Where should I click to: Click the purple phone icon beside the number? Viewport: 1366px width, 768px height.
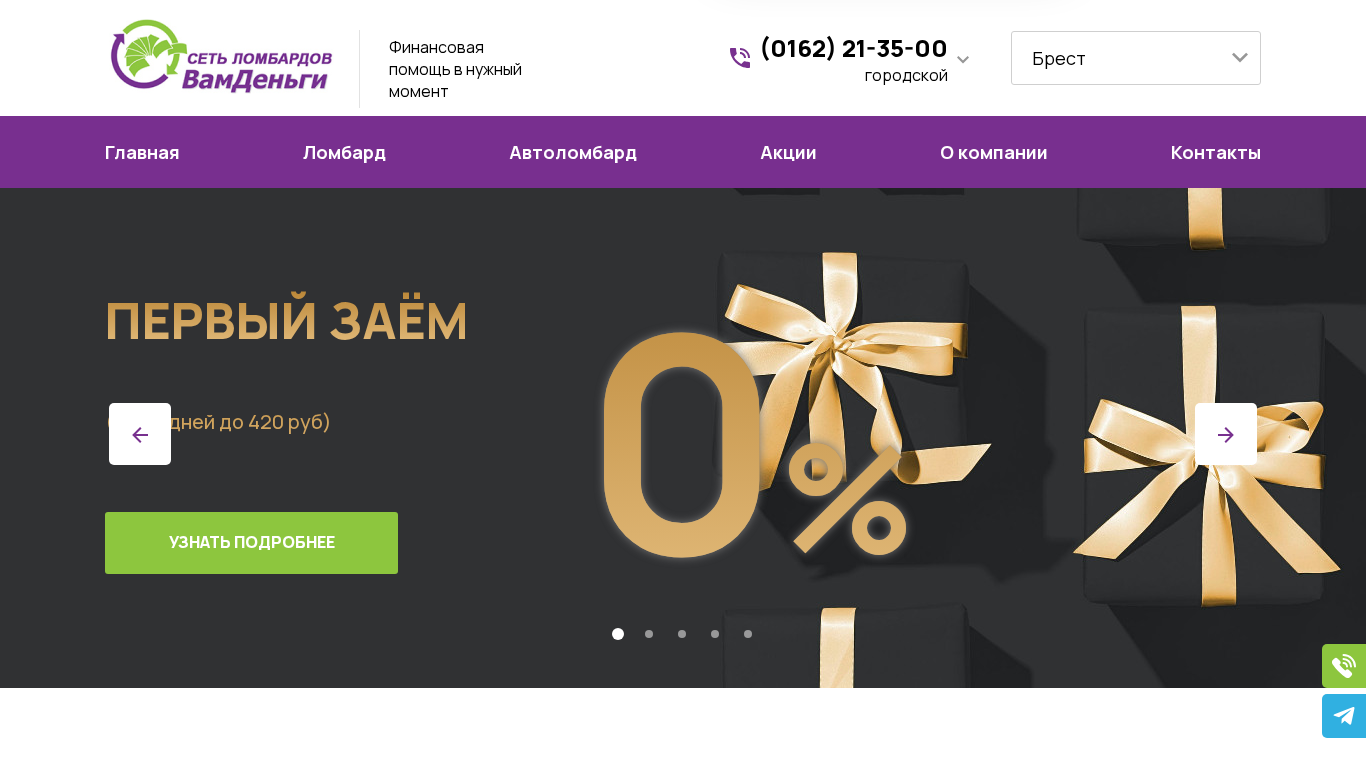click(x=740, y=58)
